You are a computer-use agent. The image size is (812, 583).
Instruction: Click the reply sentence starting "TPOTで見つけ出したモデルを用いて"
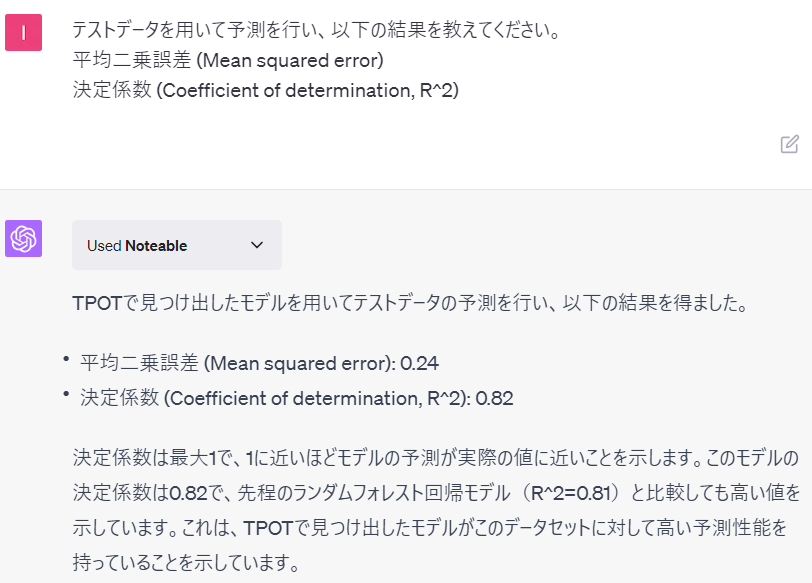click(x=410, y=303)
